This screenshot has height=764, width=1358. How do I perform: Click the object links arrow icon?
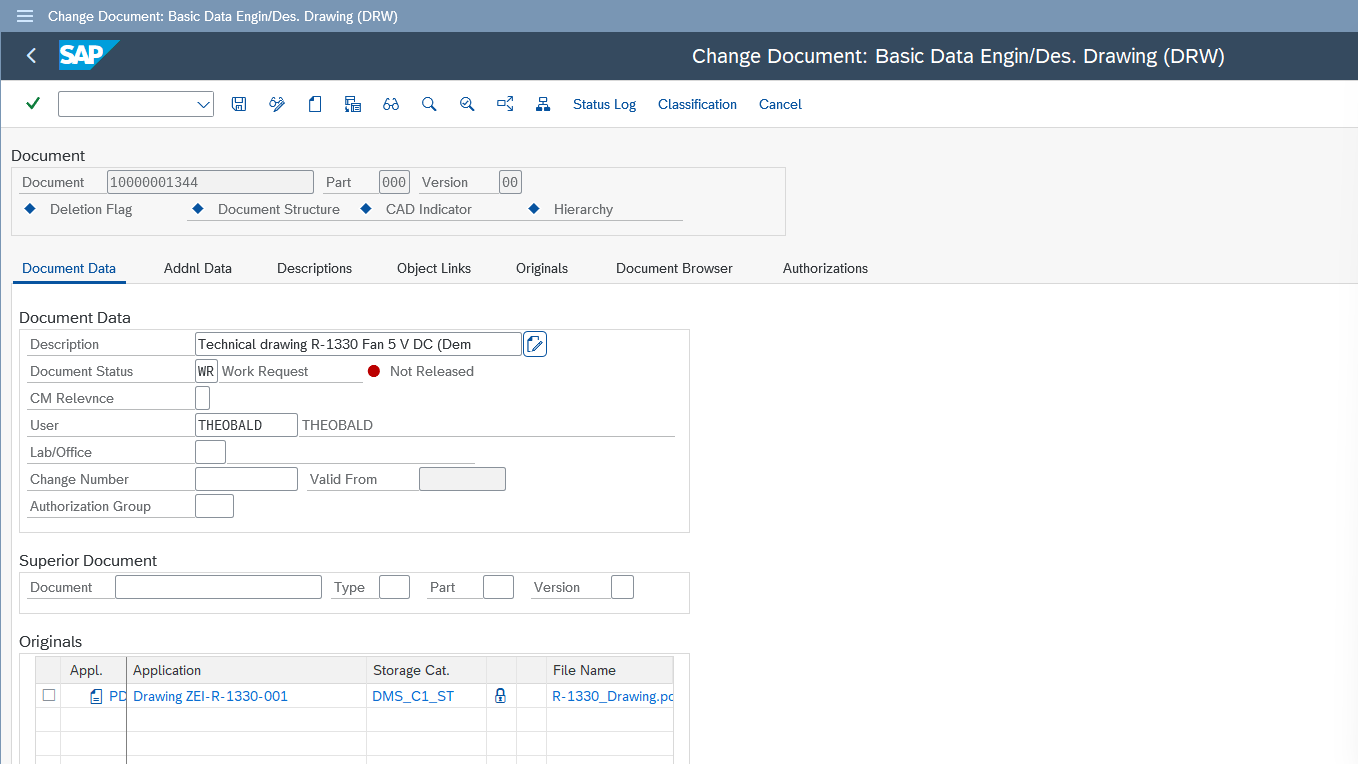click(x=505, y=104)
